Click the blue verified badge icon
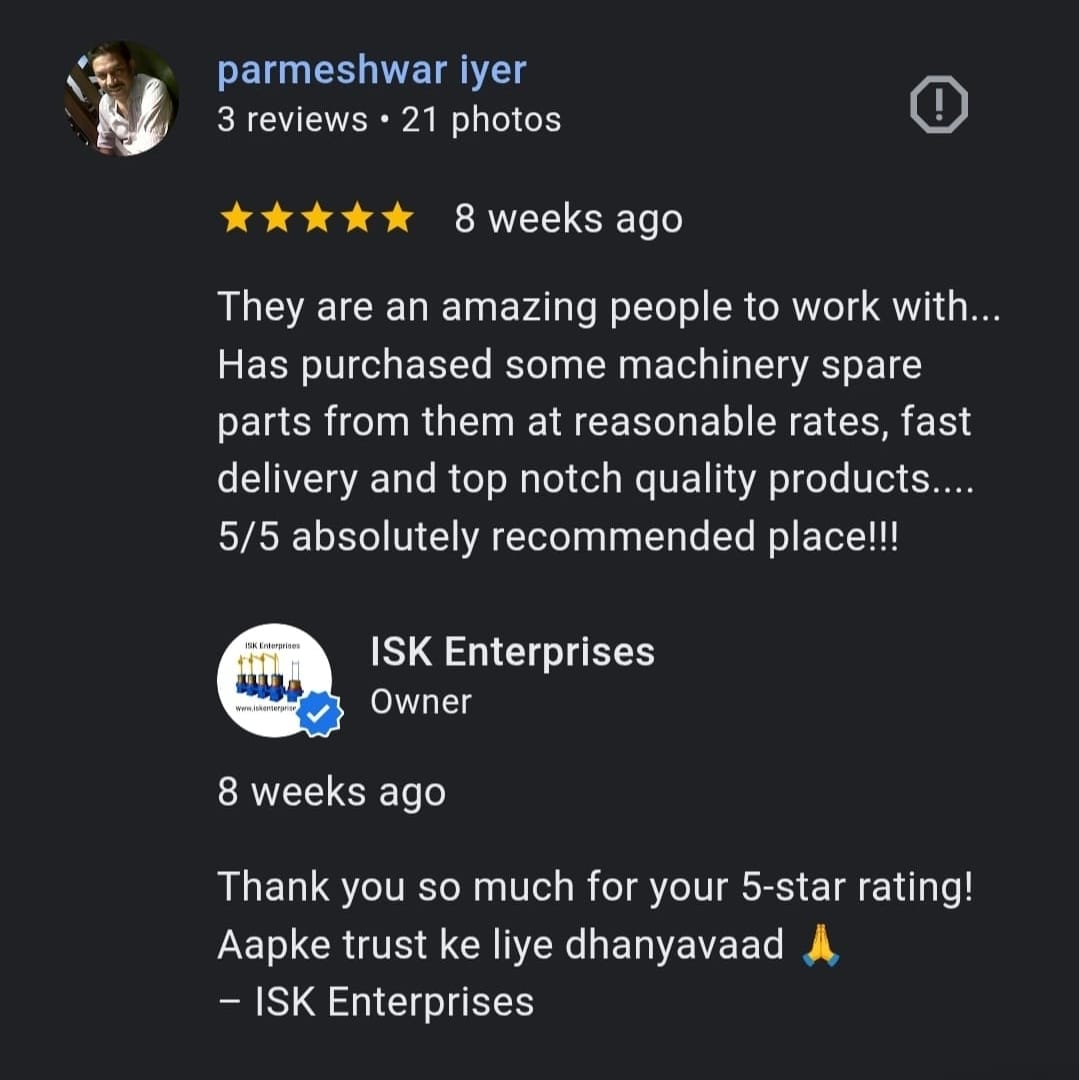Image resolution: width=1079 pixels, height=1080 pixels. point(319,714)
